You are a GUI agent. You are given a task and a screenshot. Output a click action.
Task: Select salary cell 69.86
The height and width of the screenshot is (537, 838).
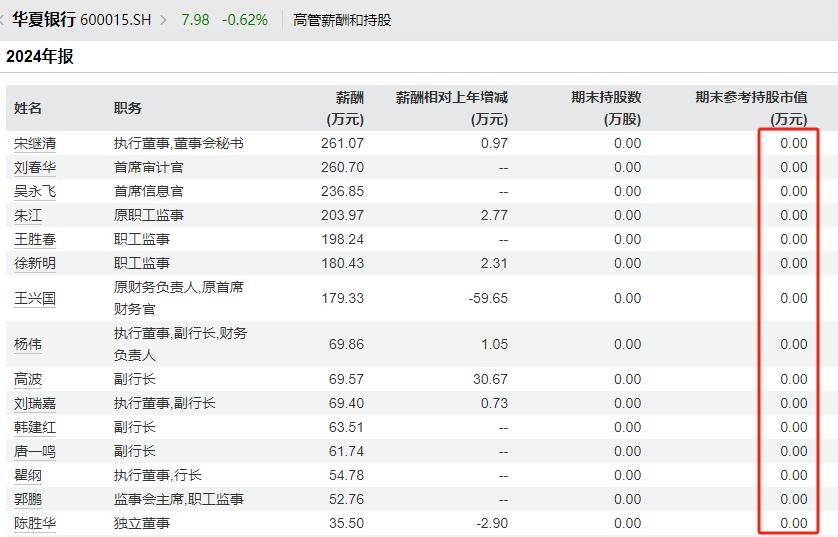click(346, 344)
